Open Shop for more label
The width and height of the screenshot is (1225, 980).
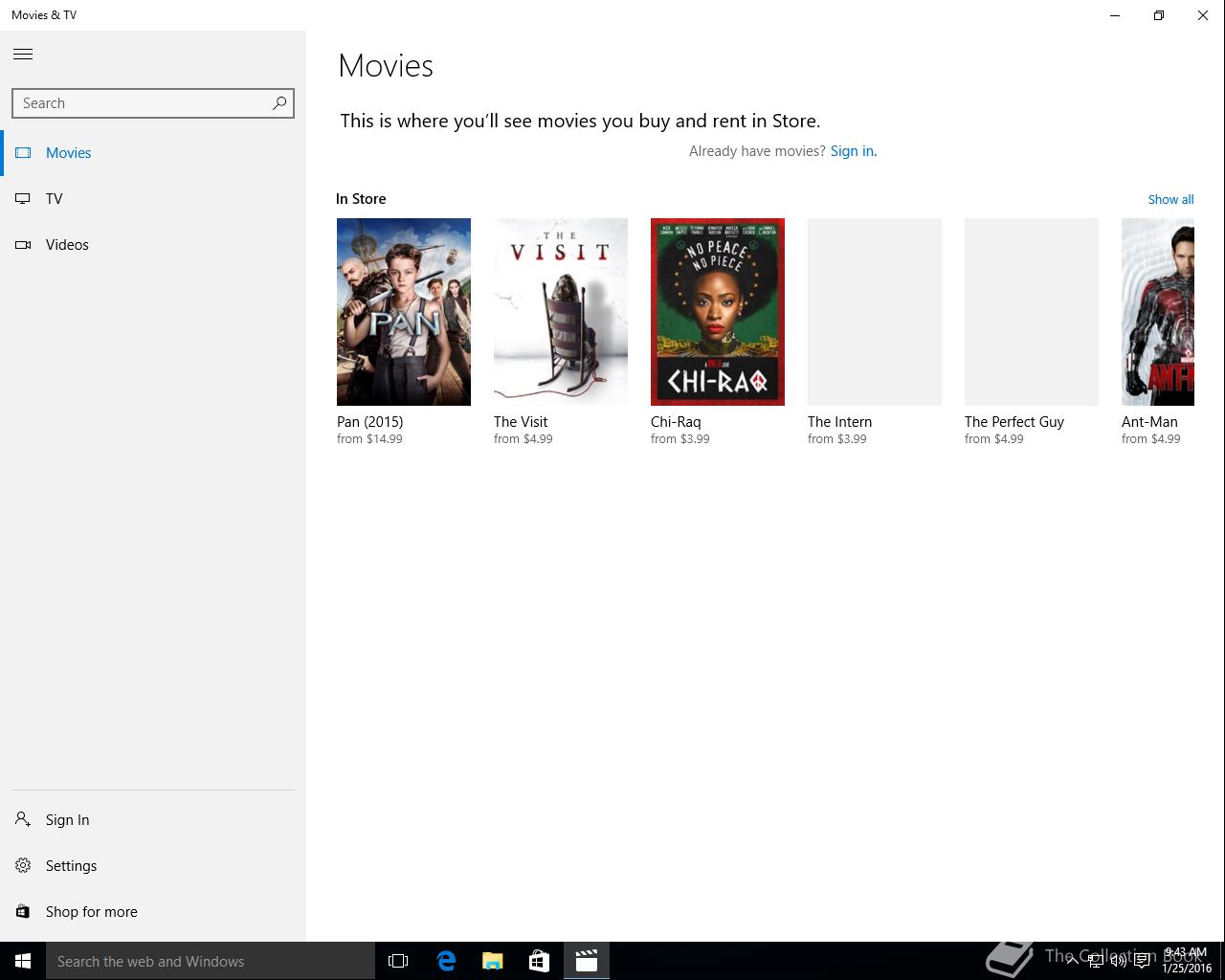(92, 912)
